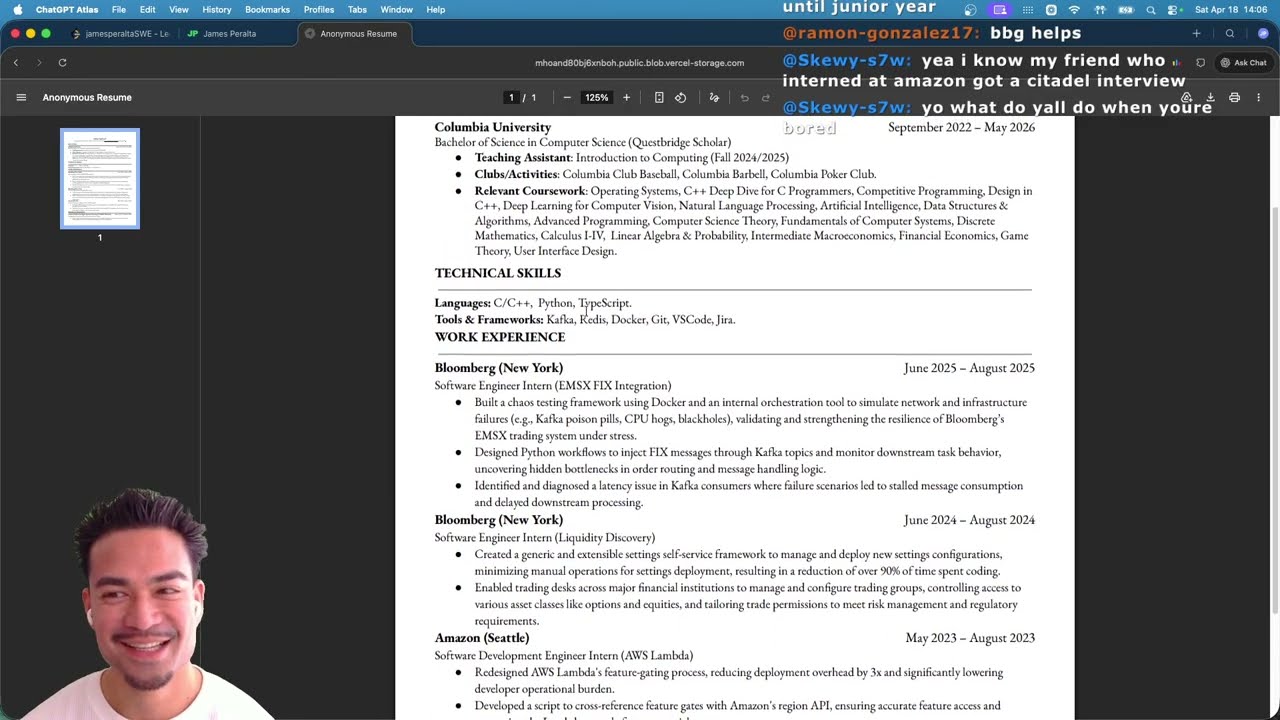
Task: Click the 'Relevant Coursework' bullet label
Action: click(x=530, y=191)
